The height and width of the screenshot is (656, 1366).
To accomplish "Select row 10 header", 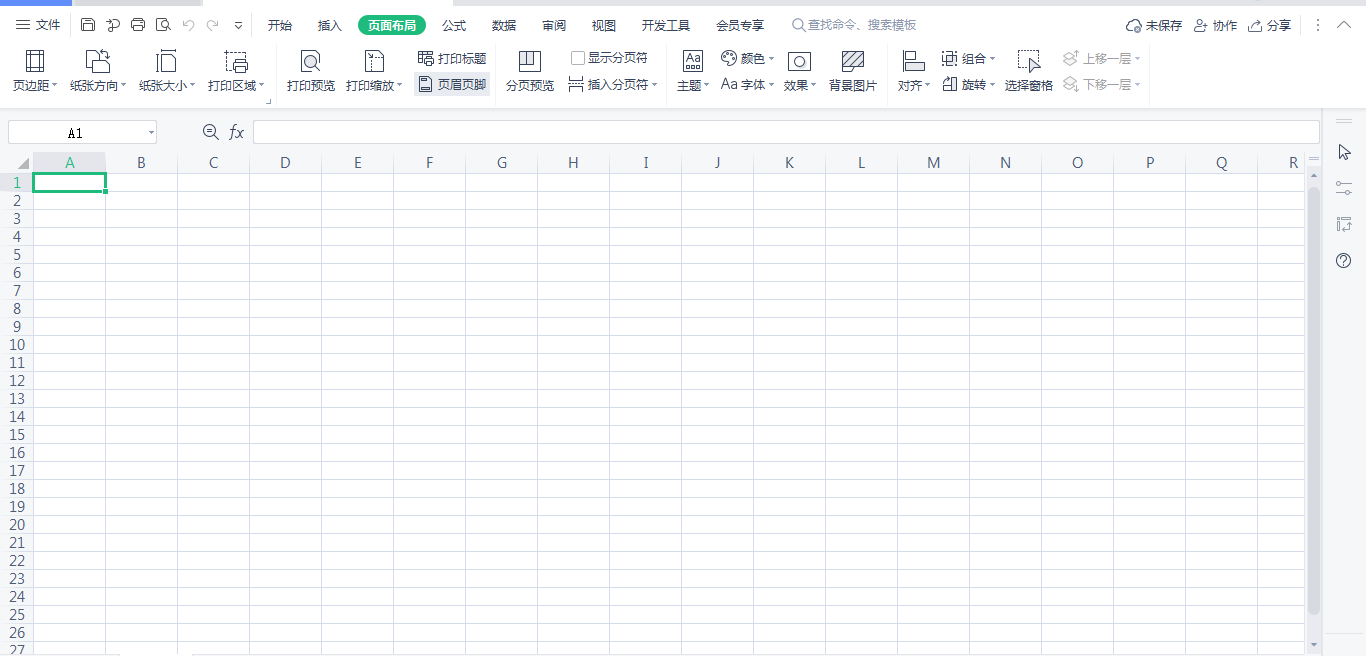I will [16, 345].
